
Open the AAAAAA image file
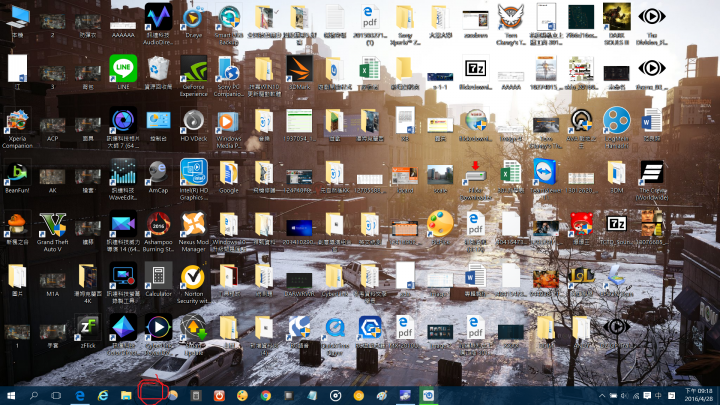click(x=123, y=29)
